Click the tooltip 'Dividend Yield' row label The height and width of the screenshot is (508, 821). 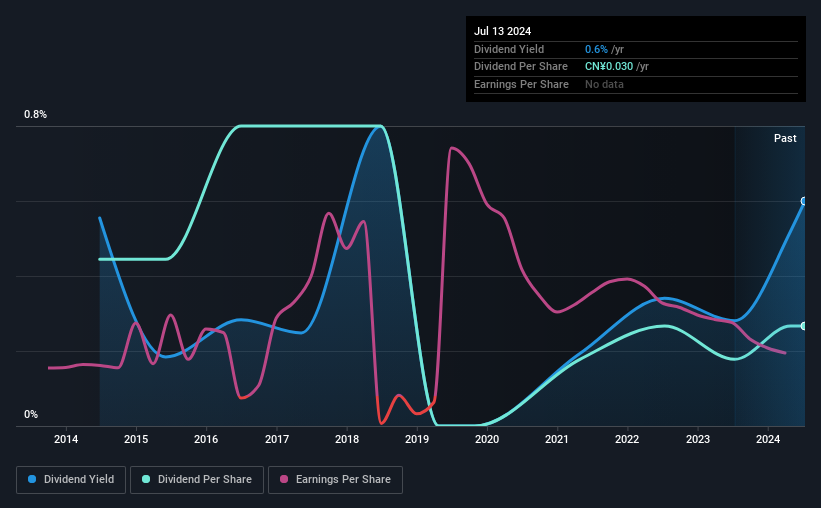pyautogui.click(x=509, y=49)
